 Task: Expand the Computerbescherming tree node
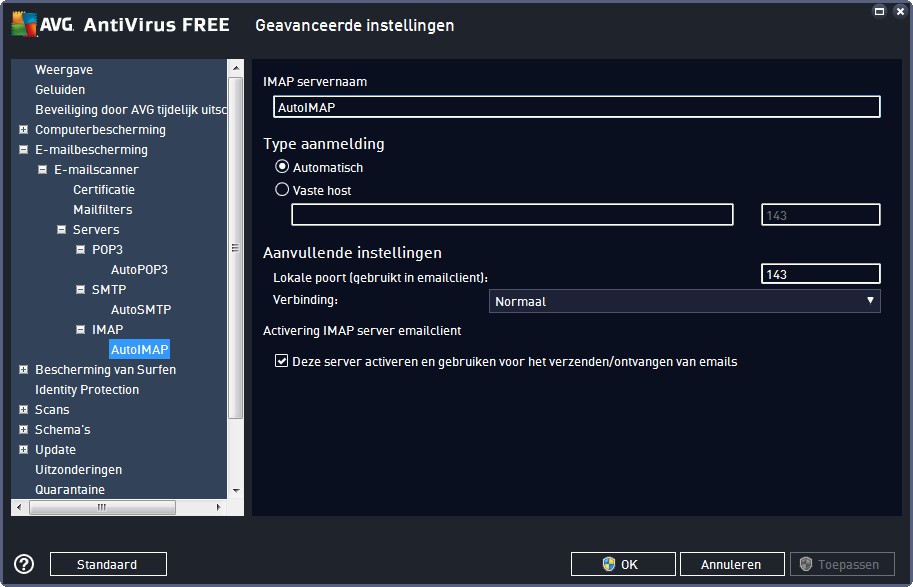tap(23, 129)
